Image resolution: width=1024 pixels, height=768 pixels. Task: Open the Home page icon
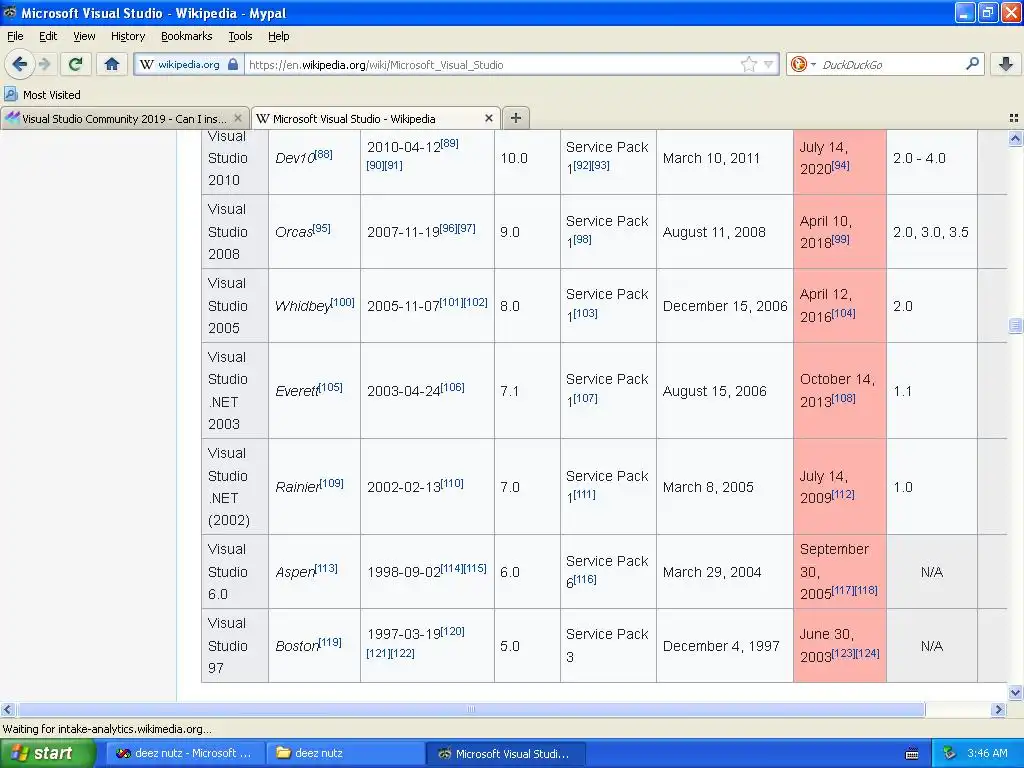coord(112,64)
